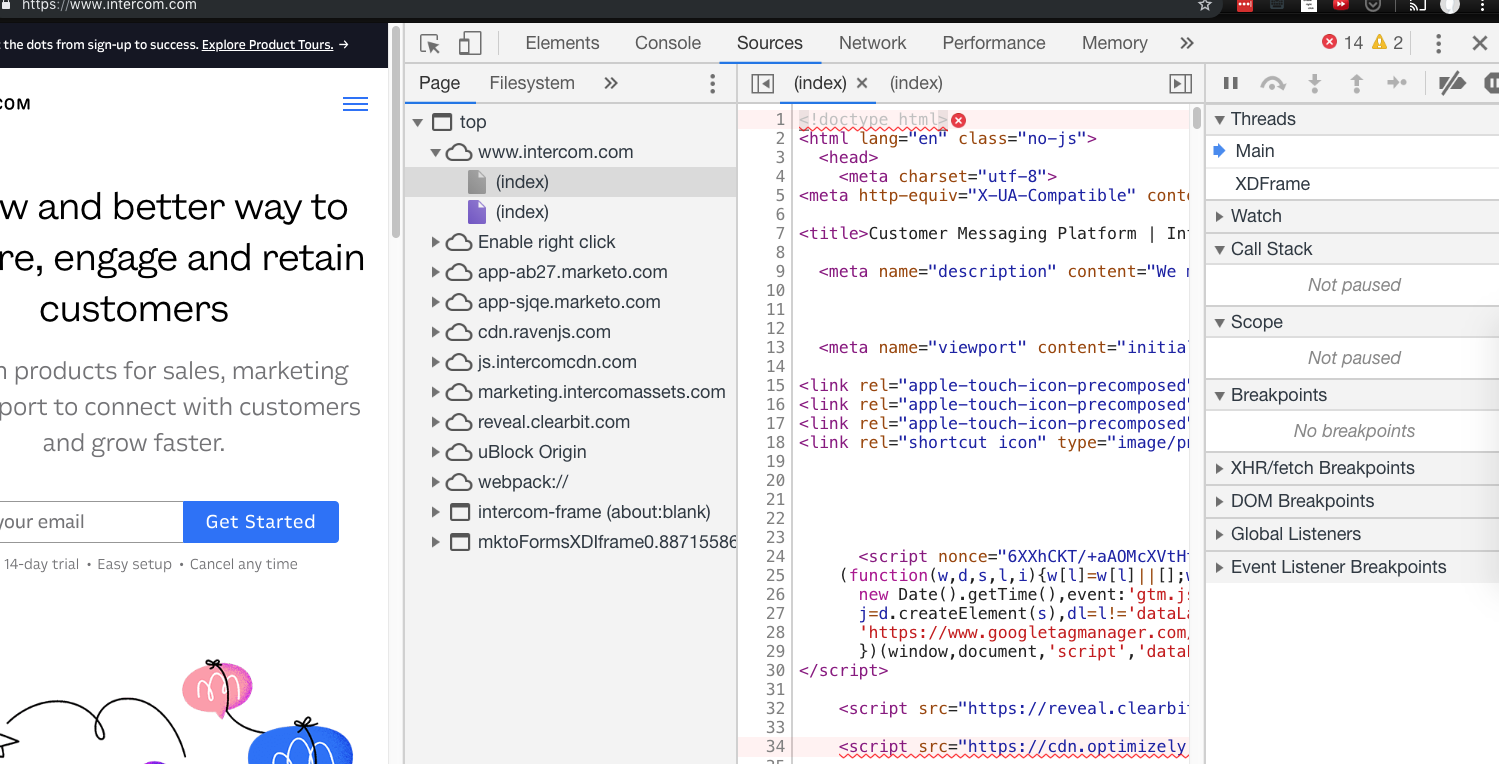Viewport: 1499px width, 764px height.
Task: Expand reveal.clearbit.com node
Action: tap(436, 422)
